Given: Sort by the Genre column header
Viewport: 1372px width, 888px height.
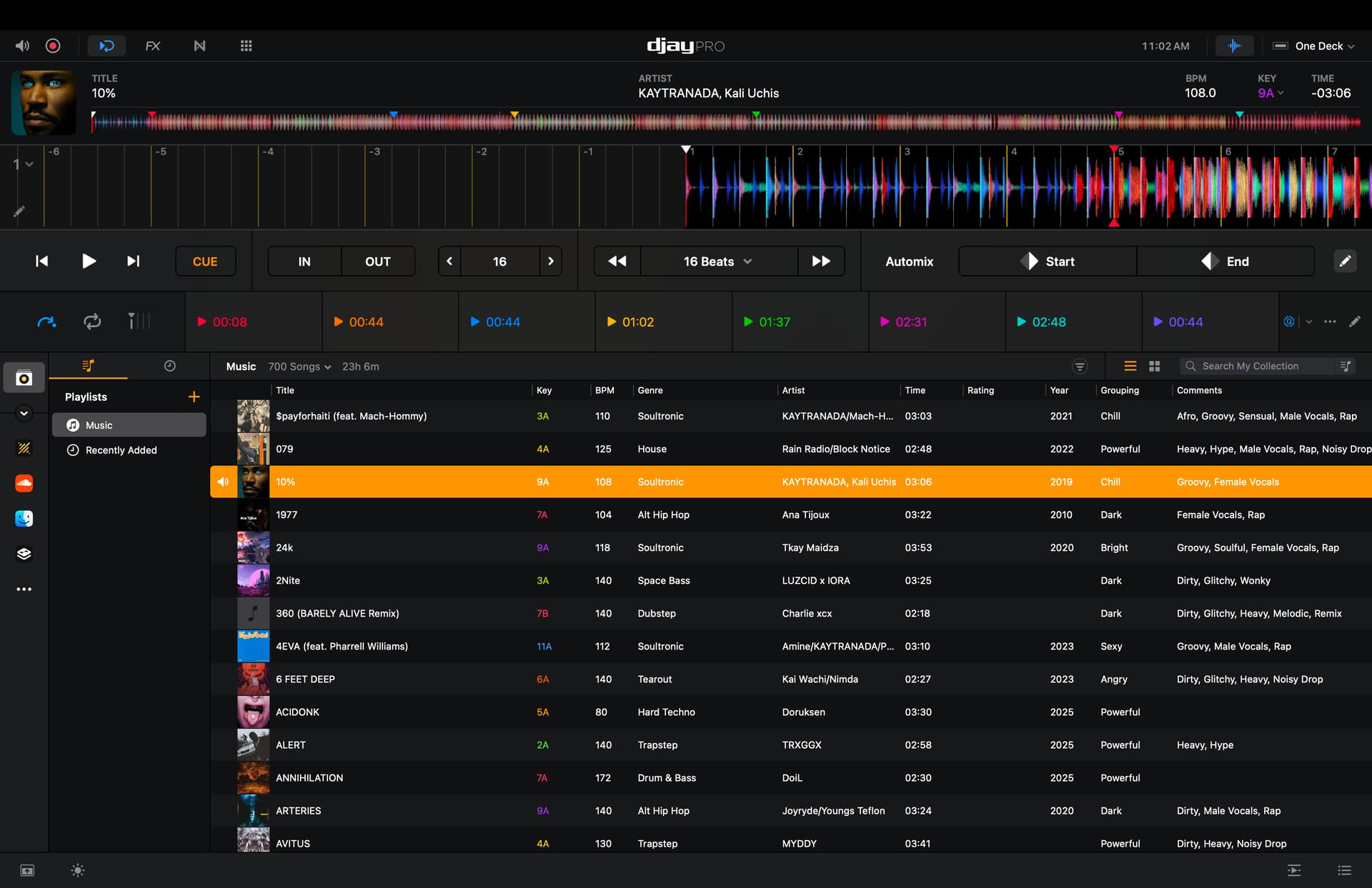Looking at the screenshot, I should tap(650, 390).
